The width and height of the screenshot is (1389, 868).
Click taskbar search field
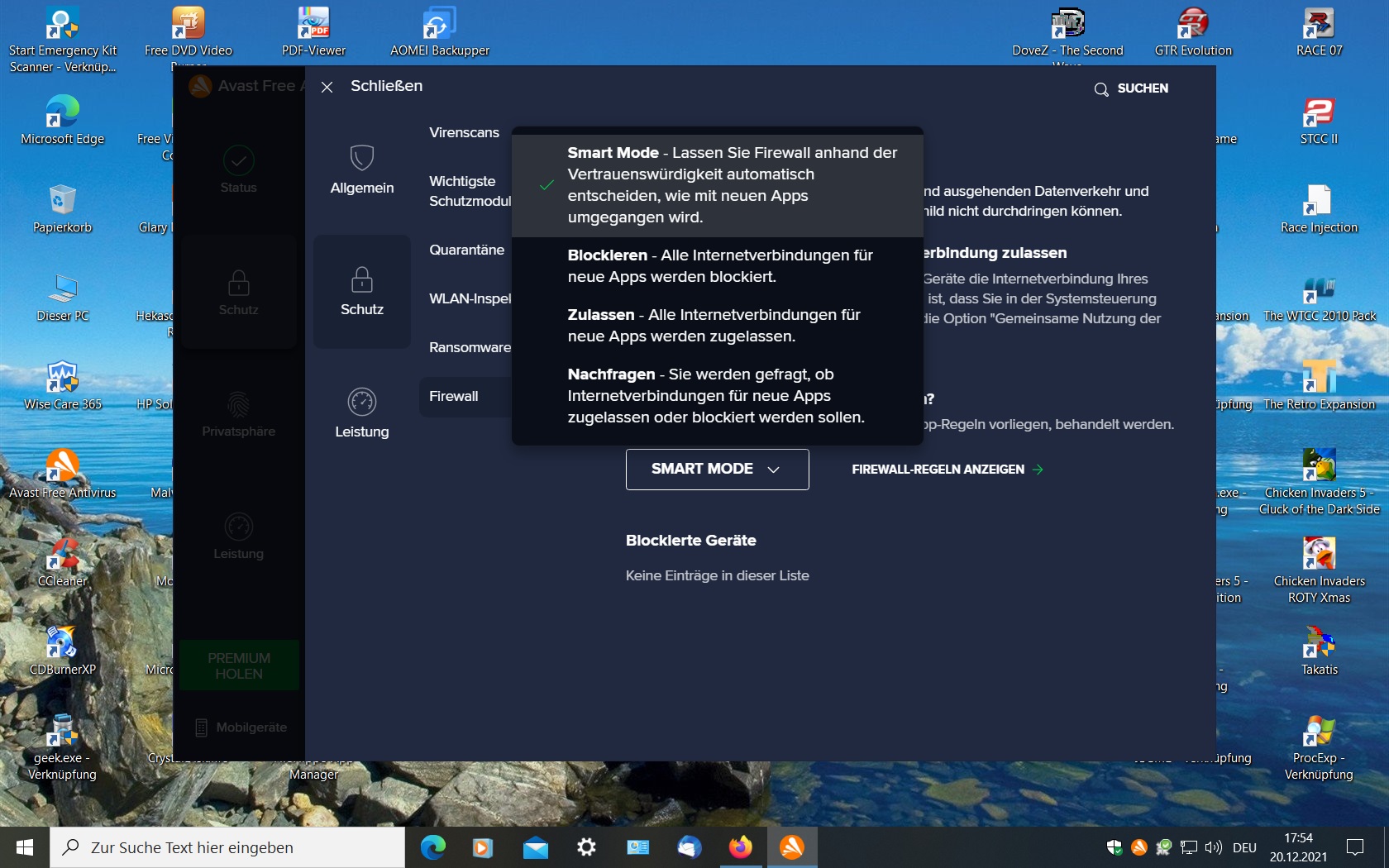(227, 847)
